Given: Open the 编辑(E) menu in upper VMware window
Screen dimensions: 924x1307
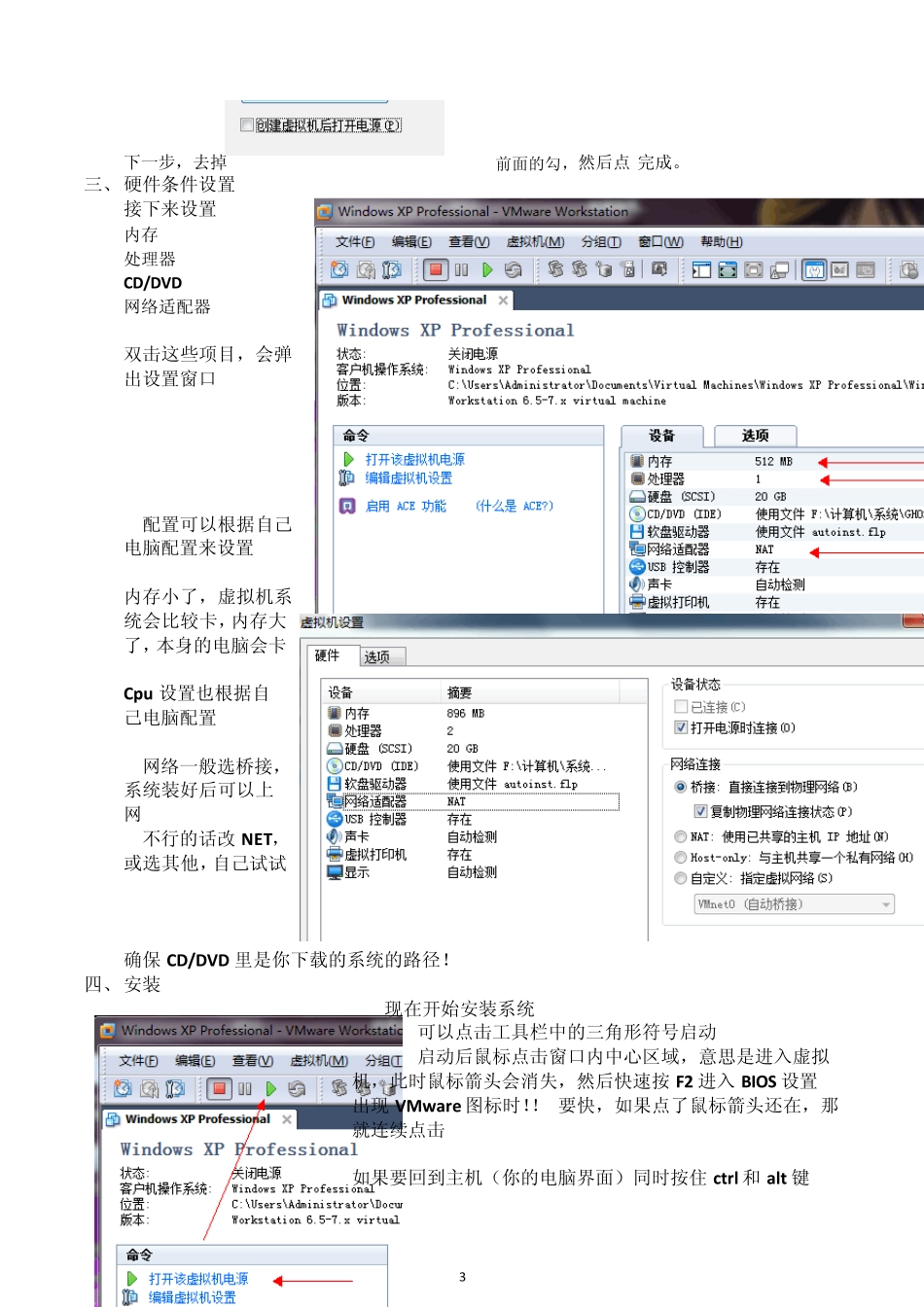Looking at the screenshot, I should pyautogui.click(x=411, y=241).
